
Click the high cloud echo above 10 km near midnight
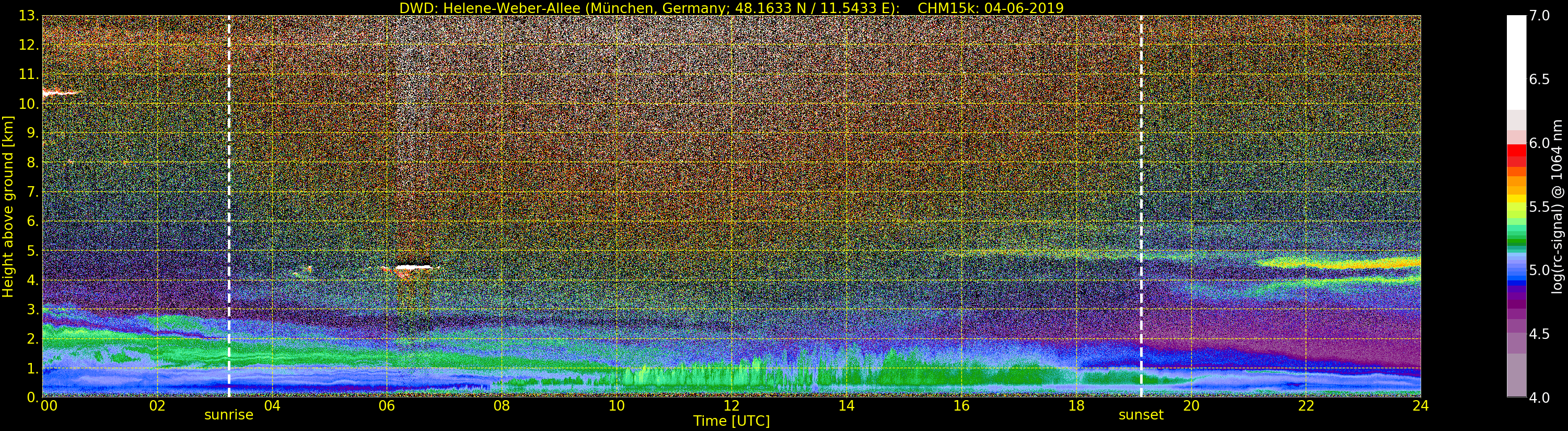tap(61, 93)
